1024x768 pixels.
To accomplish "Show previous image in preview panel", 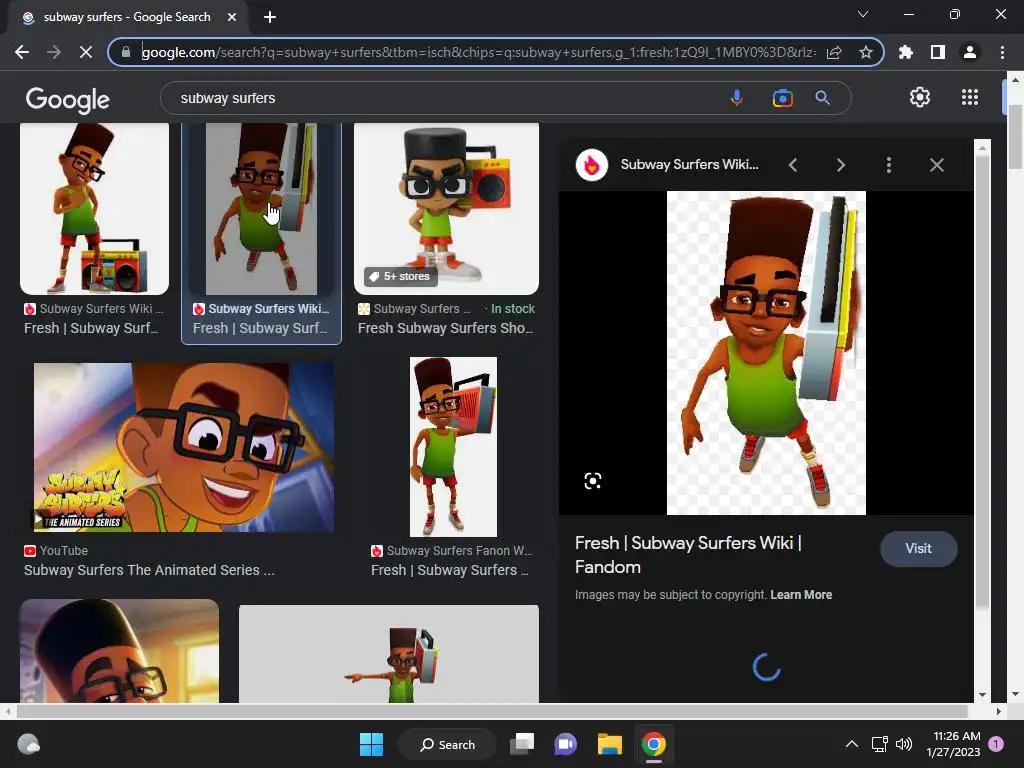I will pyautogui.click(x=793, y=165).
